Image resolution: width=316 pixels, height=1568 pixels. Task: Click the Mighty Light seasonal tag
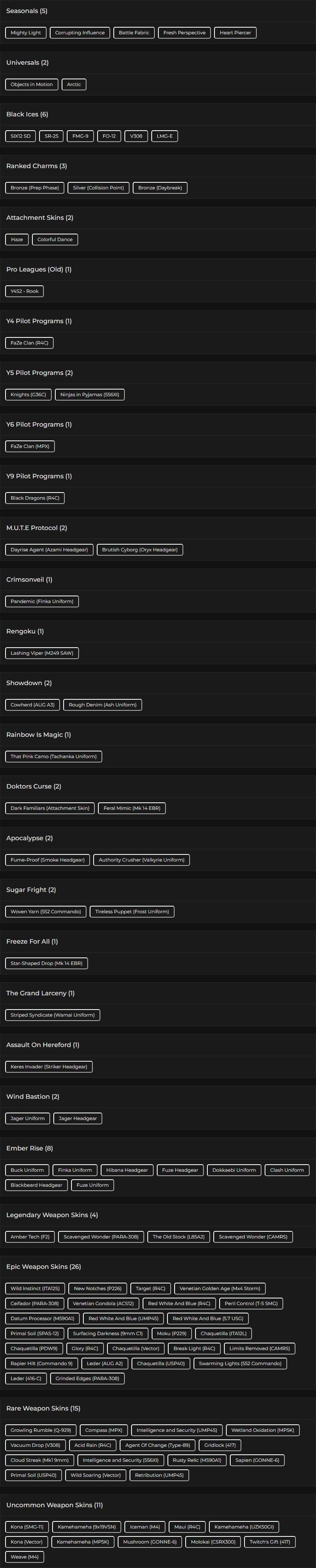click(x=26, y=33)
